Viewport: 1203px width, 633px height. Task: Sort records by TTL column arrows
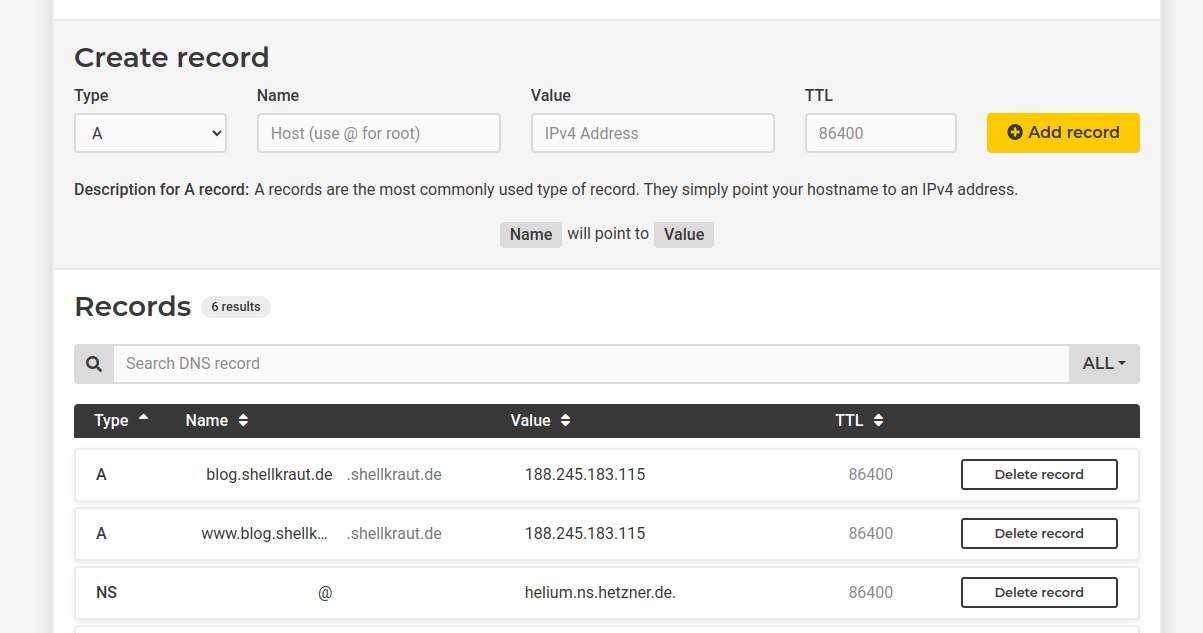click(878, 421)
